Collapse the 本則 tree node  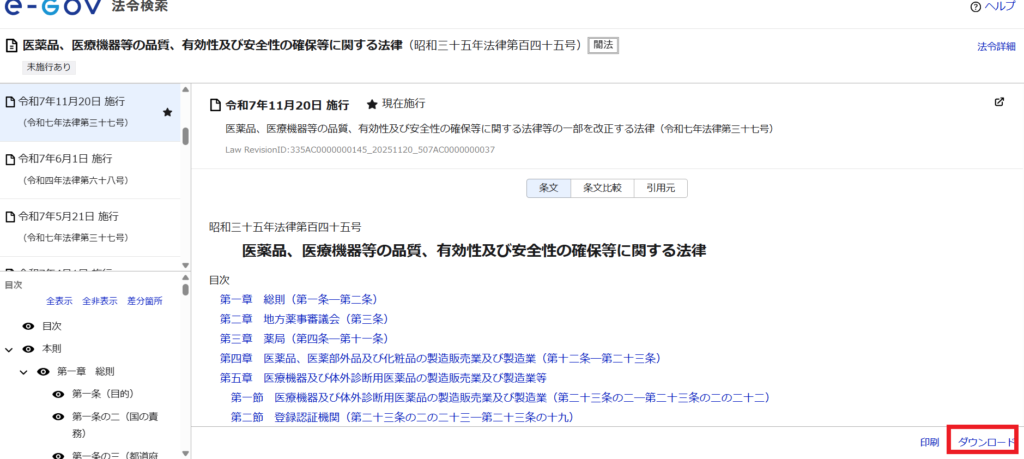click(9, 349)
